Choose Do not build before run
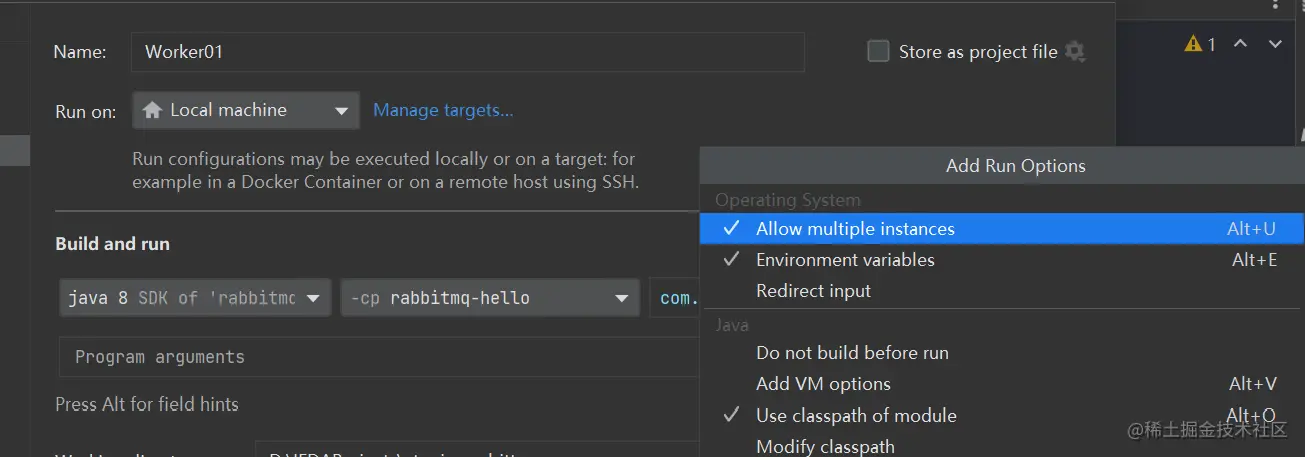 [x=1002, y=353]
